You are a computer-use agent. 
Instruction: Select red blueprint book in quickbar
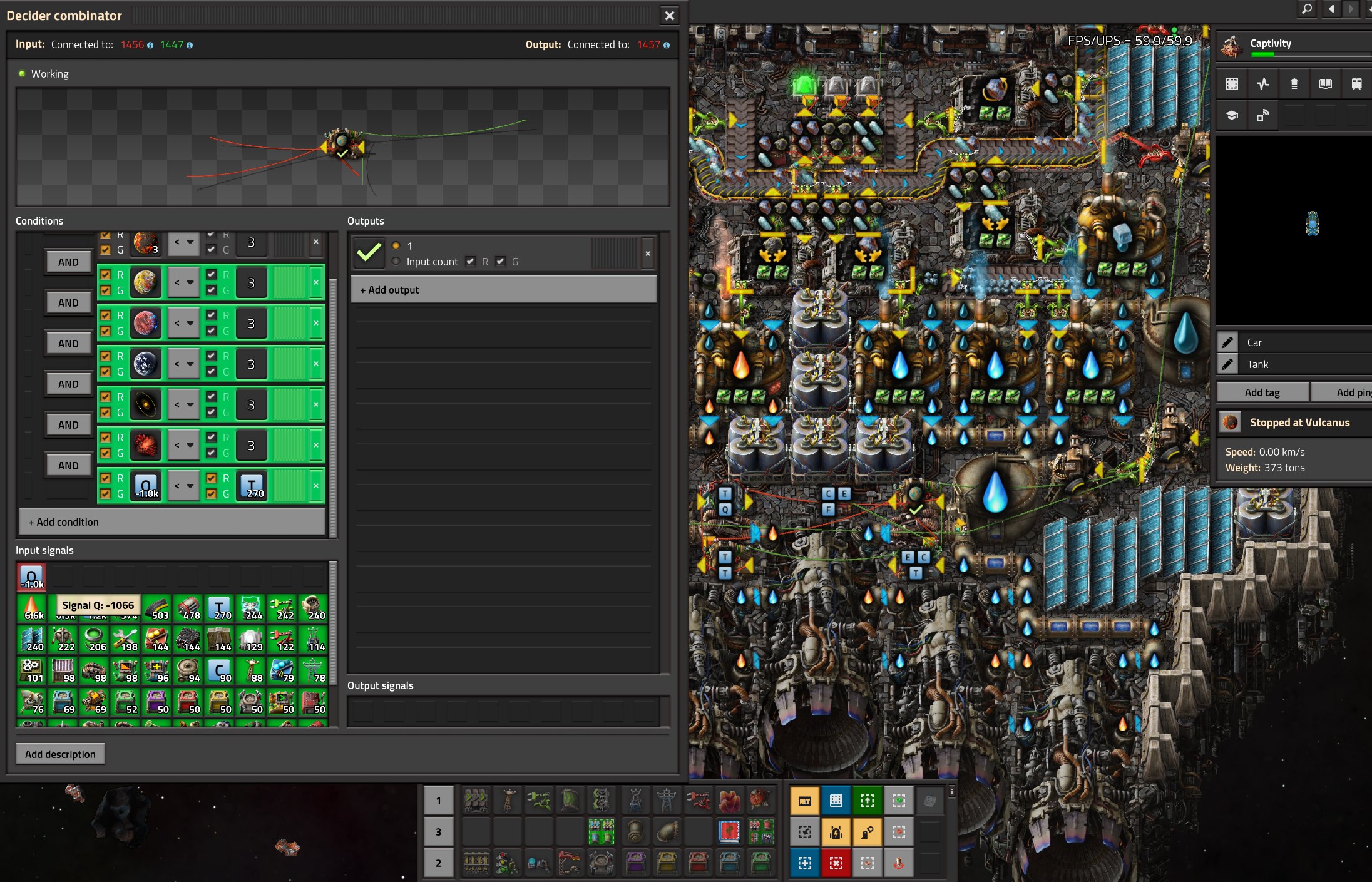729,832
